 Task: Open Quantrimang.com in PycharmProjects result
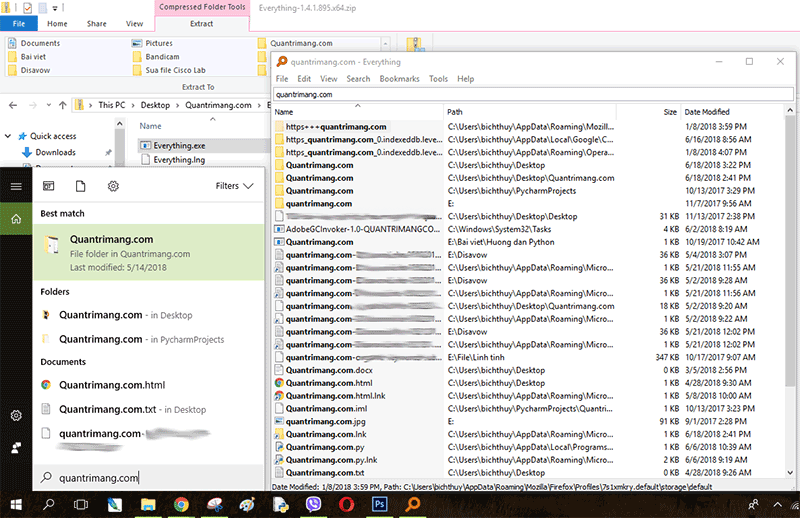[x=149, y=339]
